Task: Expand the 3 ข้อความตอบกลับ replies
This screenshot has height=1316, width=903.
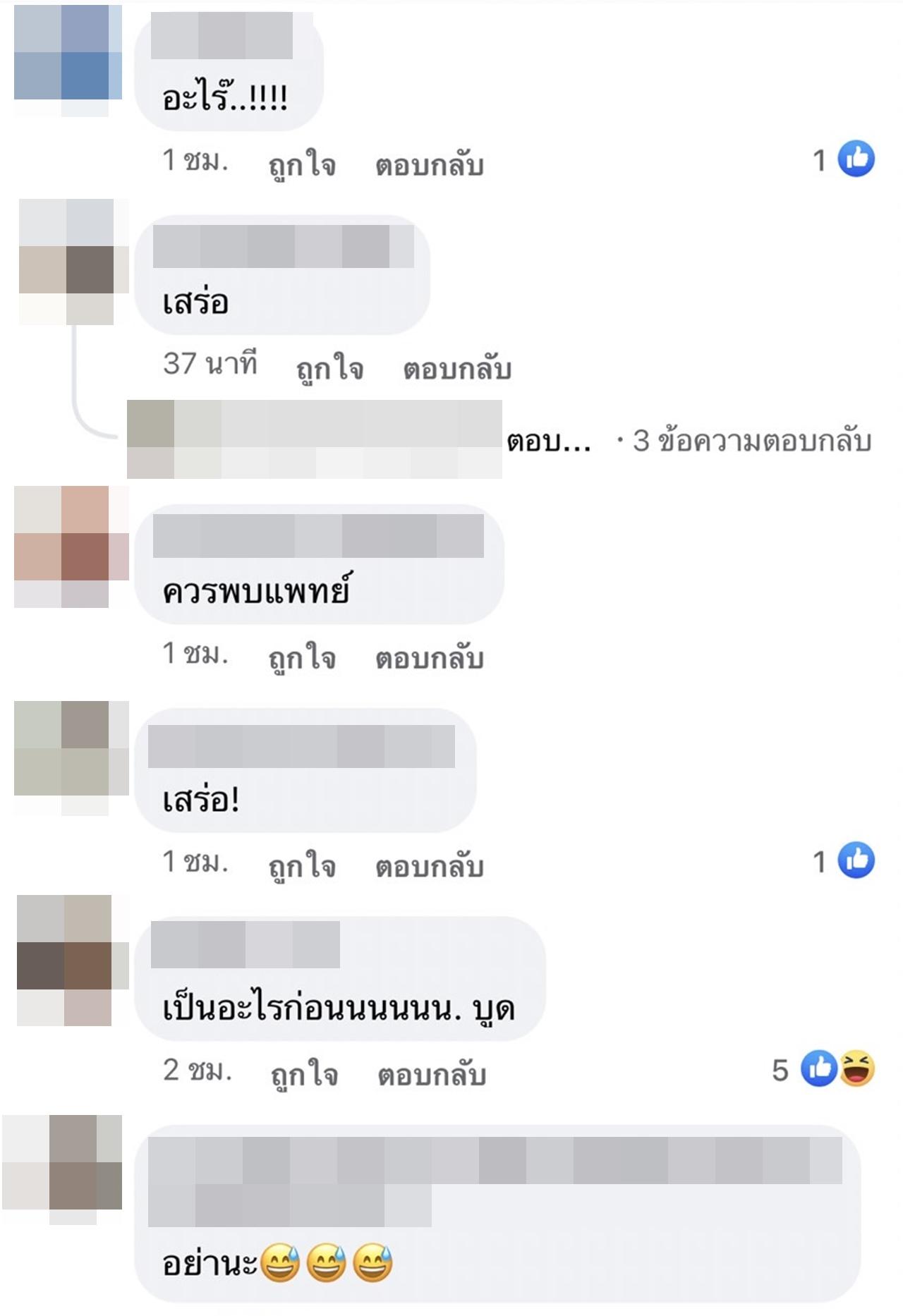Action: coord(753,441)
